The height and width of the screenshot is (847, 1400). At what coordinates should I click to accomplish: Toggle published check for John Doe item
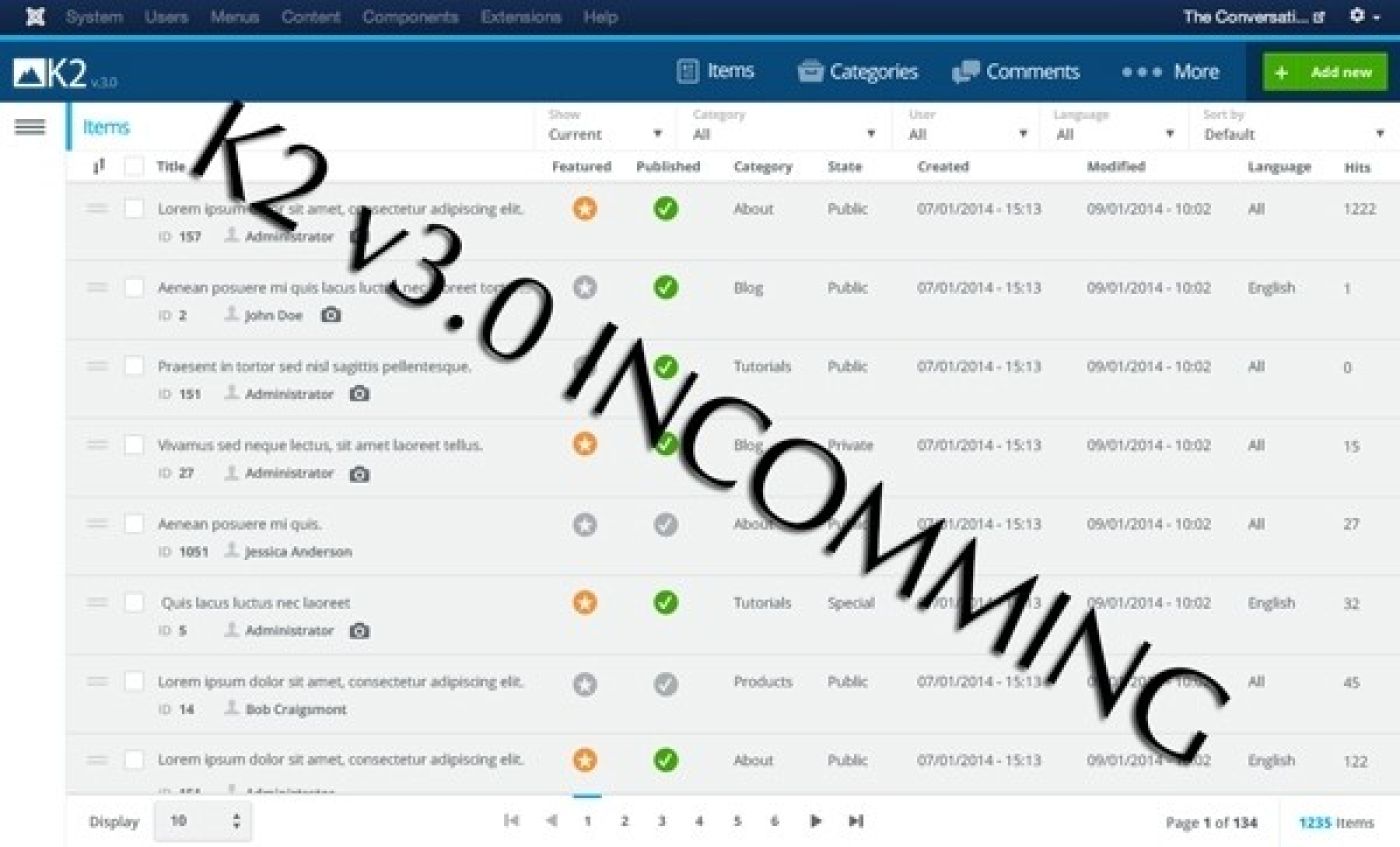point(666,288)
